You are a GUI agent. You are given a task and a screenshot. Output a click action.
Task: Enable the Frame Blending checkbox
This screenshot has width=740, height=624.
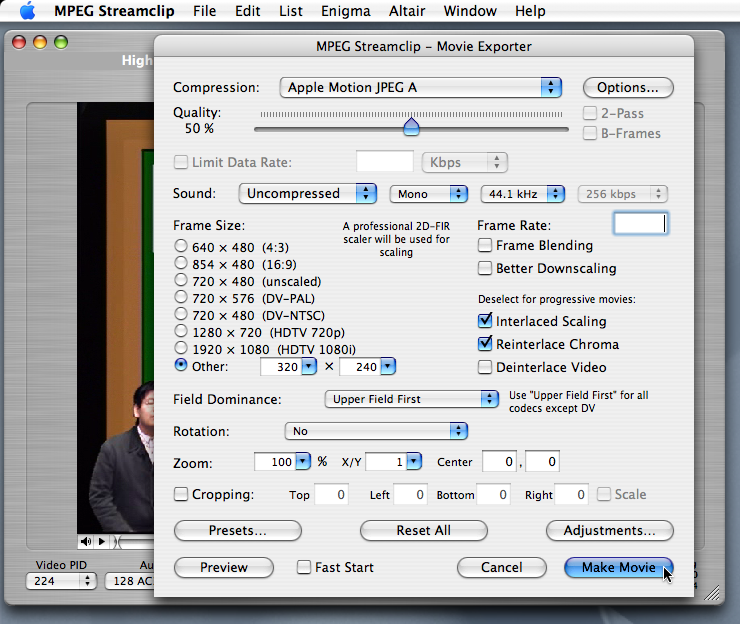485,246
